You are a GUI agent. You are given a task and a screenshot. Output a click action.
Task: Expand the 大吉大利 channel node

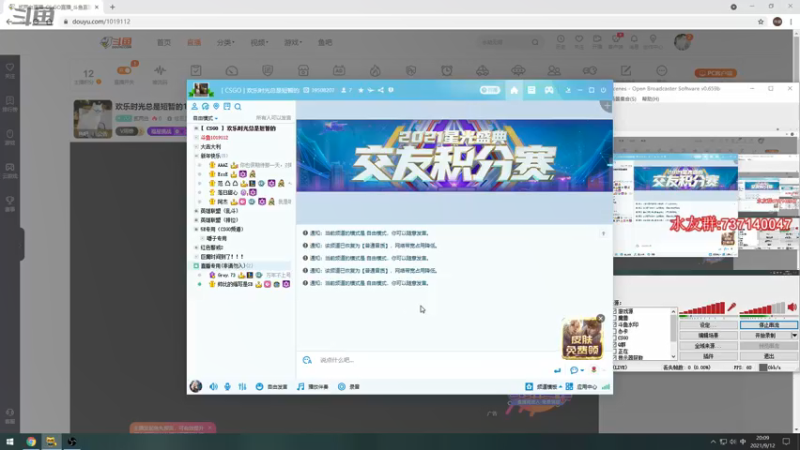[196, 147]
